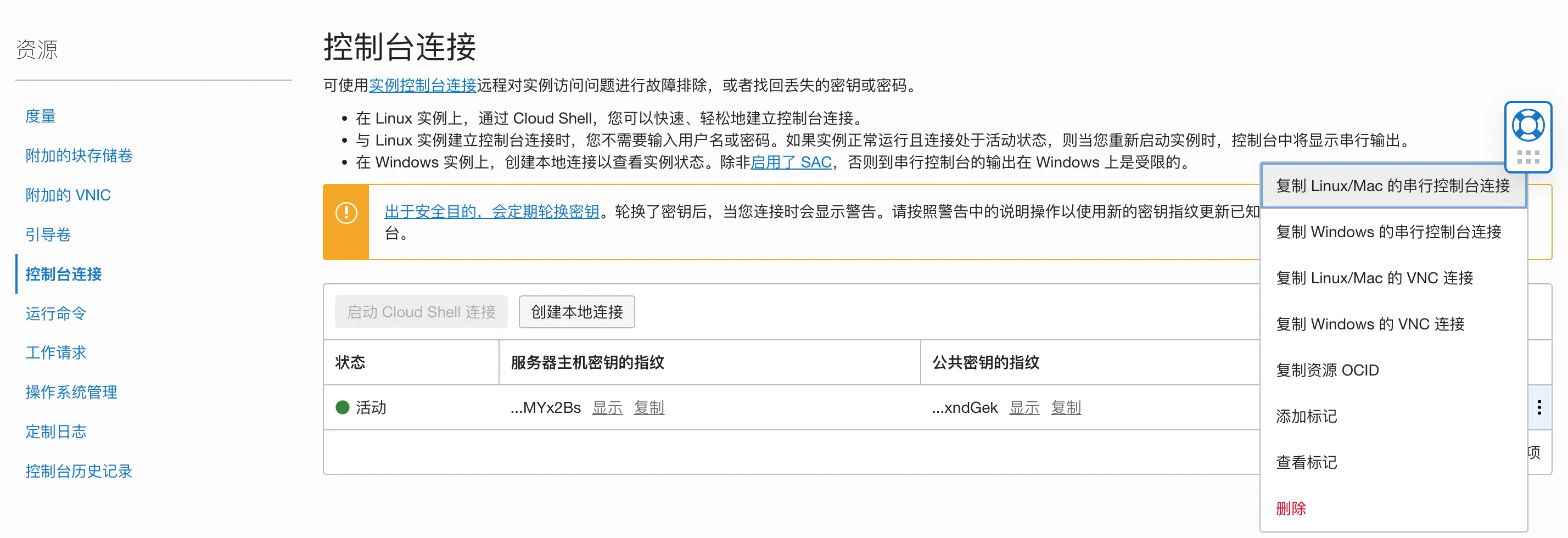1568x538 pixels.
Task: Open the 实例控制台连接 hyperlink
Action: (422, 85)
